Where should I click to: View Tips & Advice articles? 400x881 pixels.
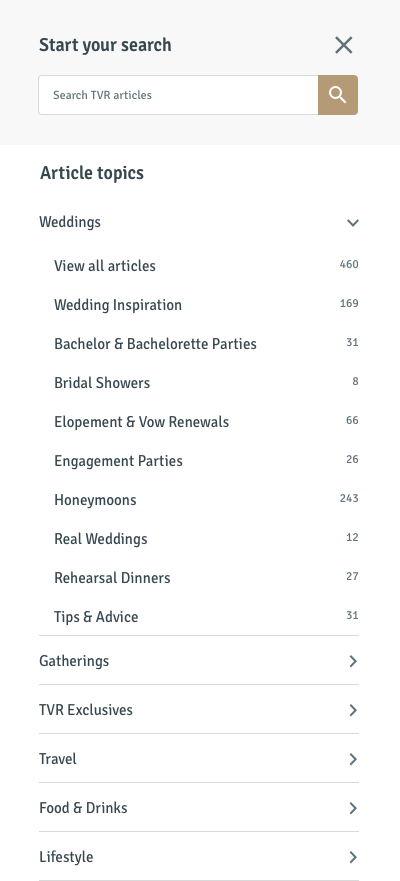[96, 617]
